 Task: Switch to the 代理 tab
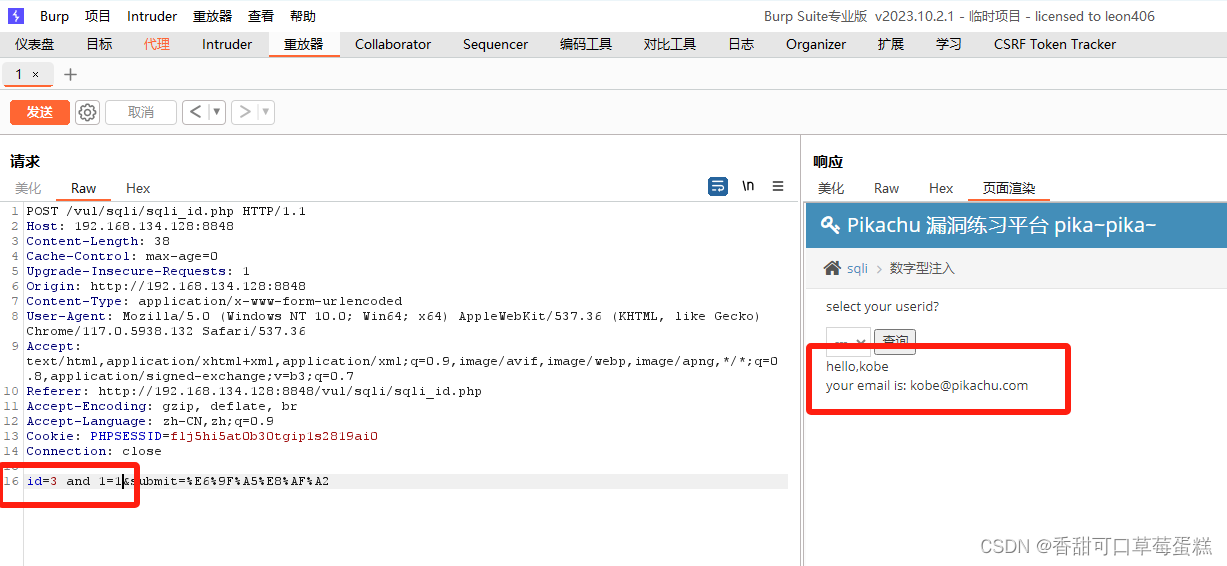click(x=157, y=44)
